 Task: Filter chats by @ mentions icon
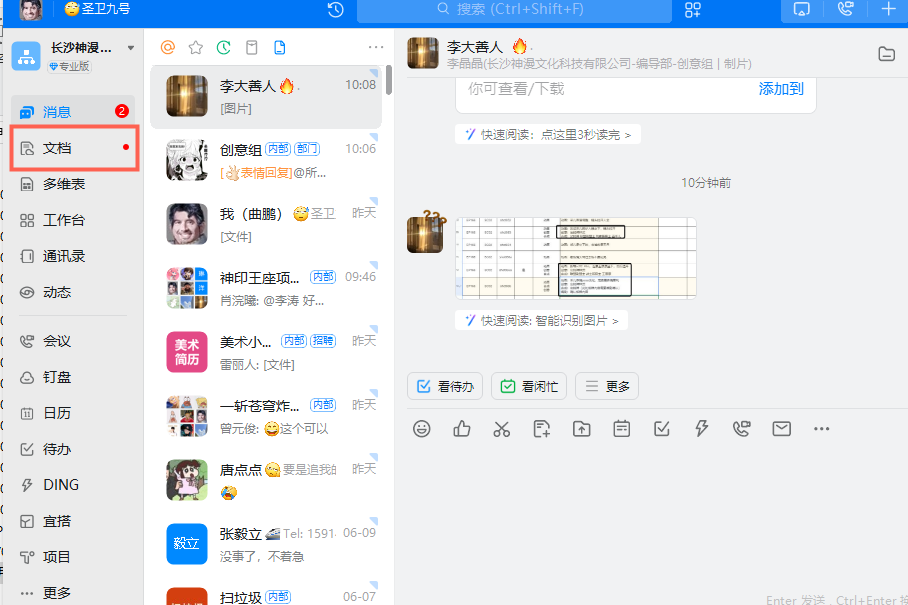(x=168, y=47)
